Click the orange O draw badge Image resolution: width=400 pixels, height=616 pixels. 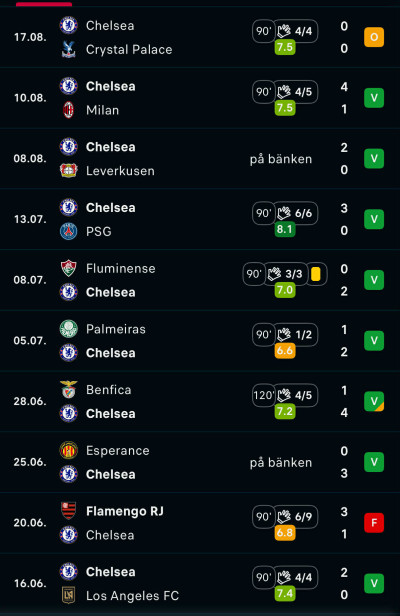pos(374,37)
